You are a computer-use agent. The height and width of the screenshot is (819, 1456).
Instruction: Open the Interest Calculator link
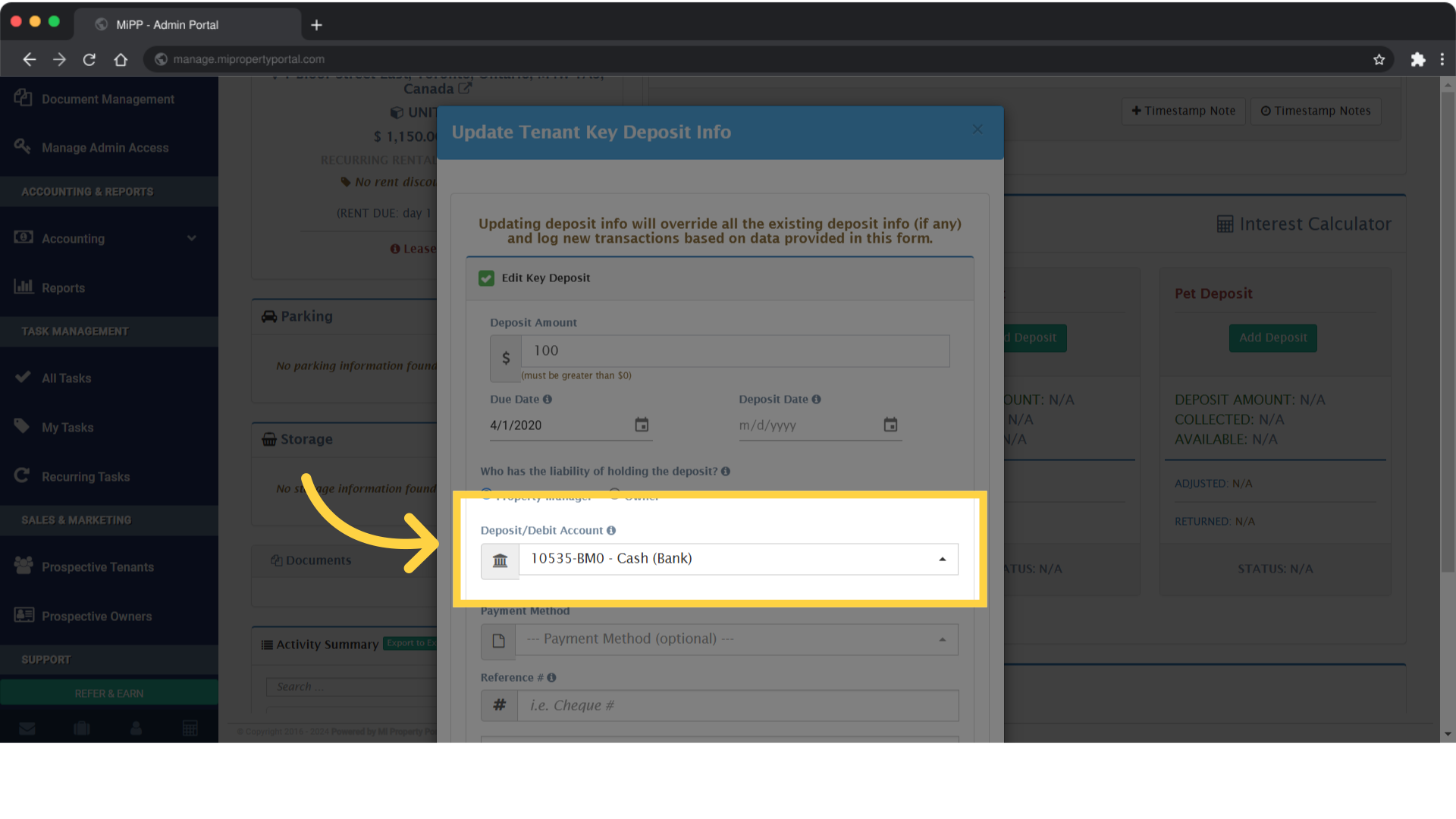pyautogui.click(x=1304, y=224)
